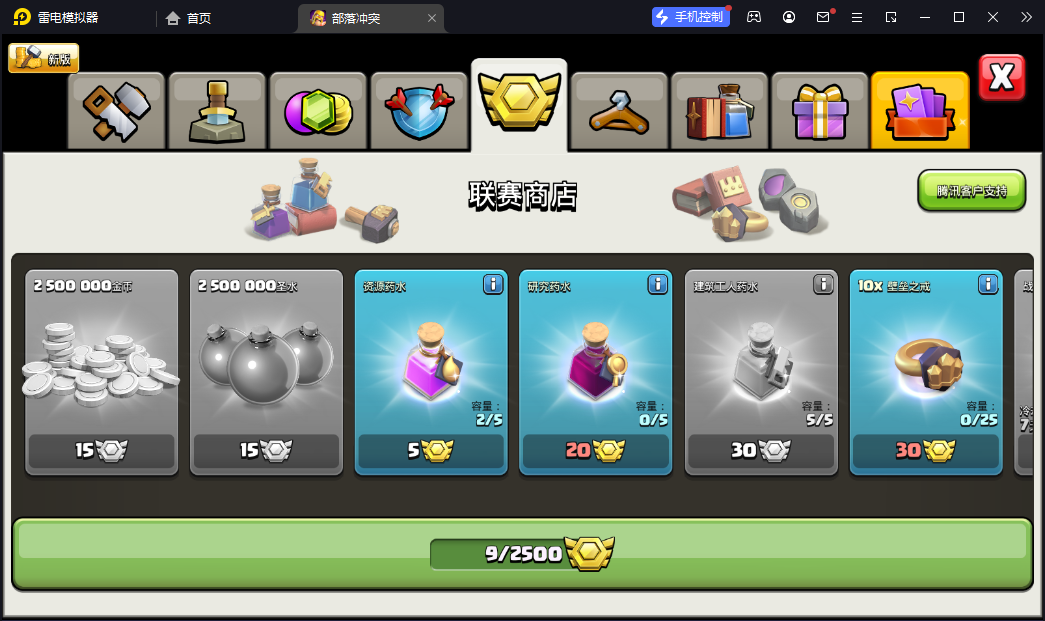Image resolution: width=1045 pixels, height=621 pixels.
Task: Buy 研究药水 for 20 league medals
Action: coord(596,451)
